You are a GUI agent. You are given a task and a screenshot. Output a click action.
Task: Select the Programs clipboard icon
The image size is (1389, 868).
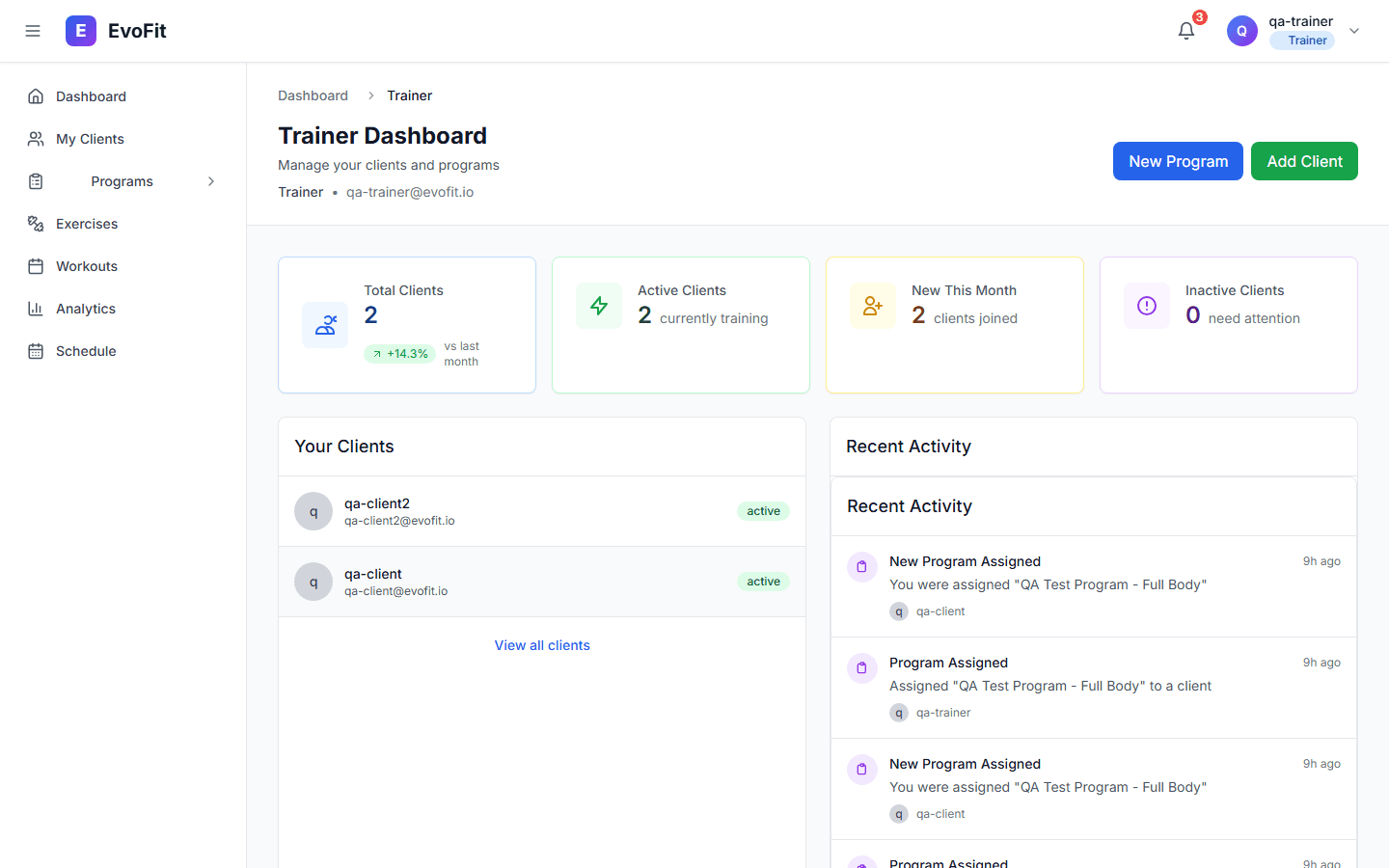tap(35, 180)
